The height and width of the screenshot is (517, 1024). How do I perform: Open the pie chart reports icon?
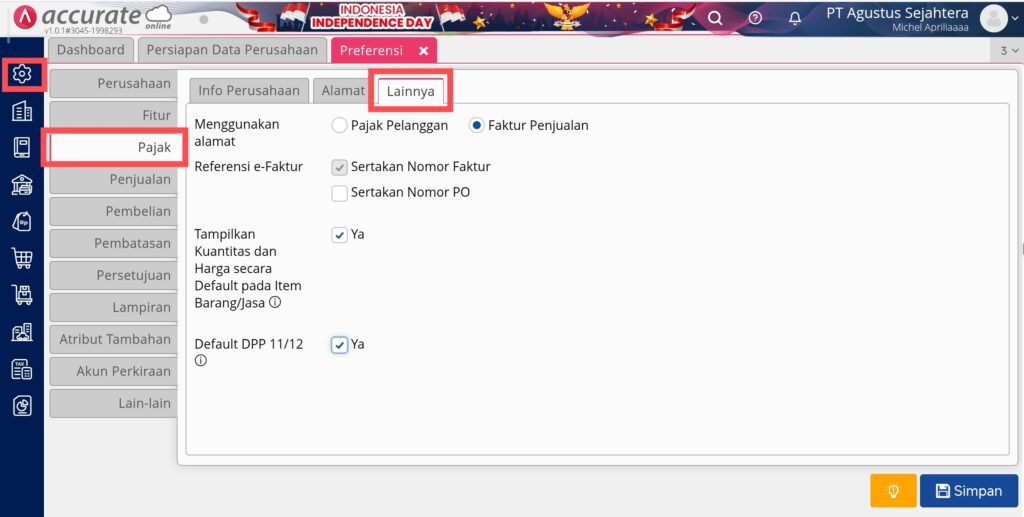click(x=22, y=405)
